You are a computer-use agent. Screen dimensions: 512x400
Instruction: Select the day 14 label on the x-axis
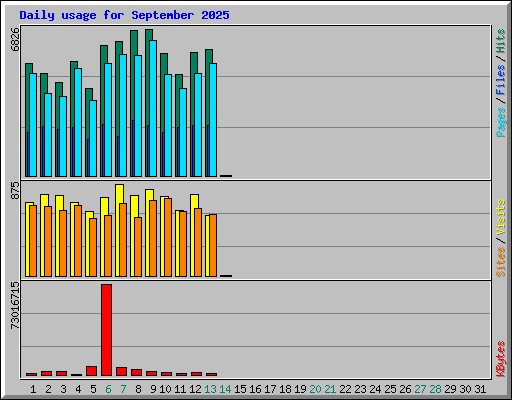[x=225, y=389]
